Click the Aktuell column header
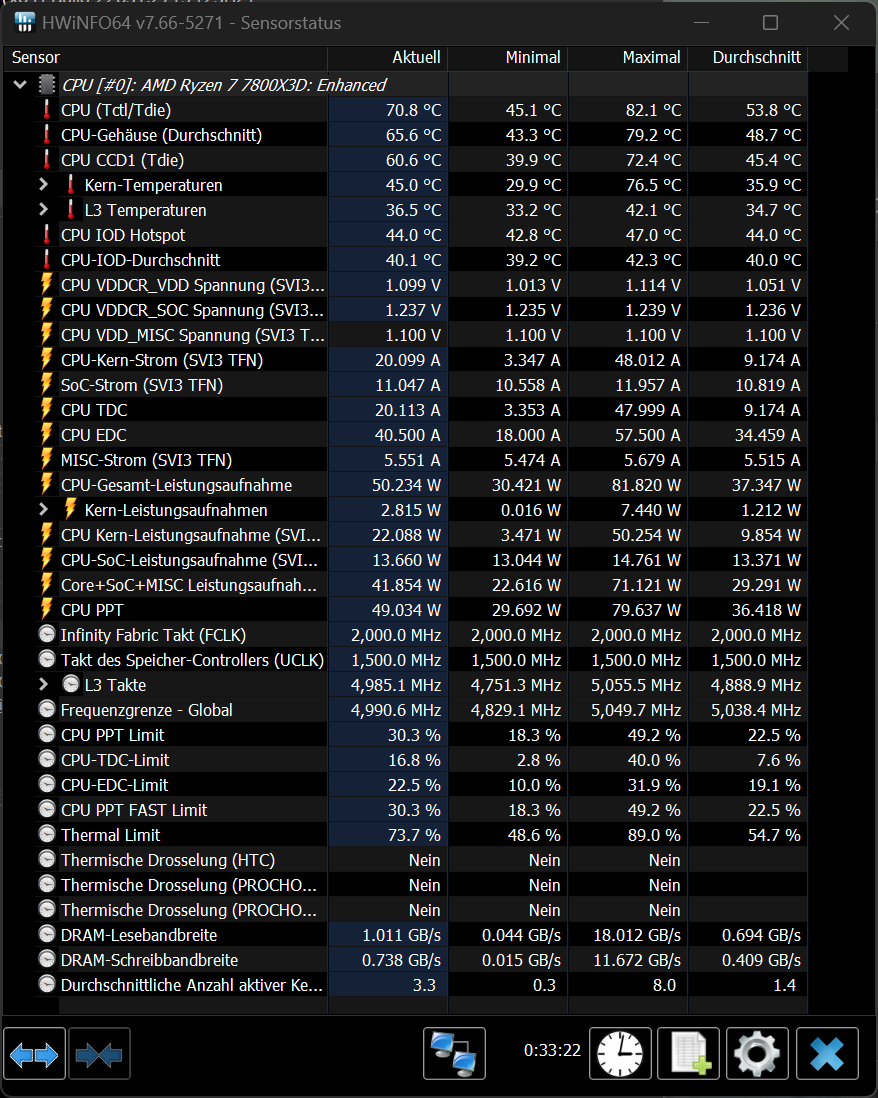The image size is (878, 1098). (x=388, y=57)
